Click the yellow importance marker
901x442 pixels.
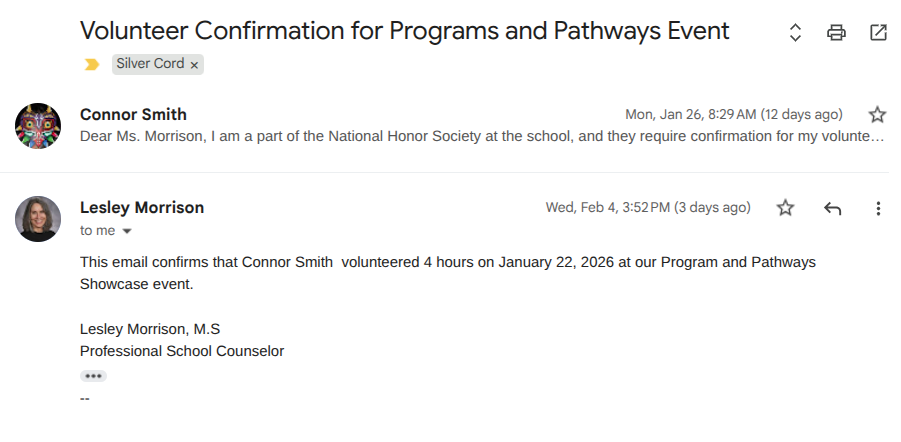pos(92,64)
